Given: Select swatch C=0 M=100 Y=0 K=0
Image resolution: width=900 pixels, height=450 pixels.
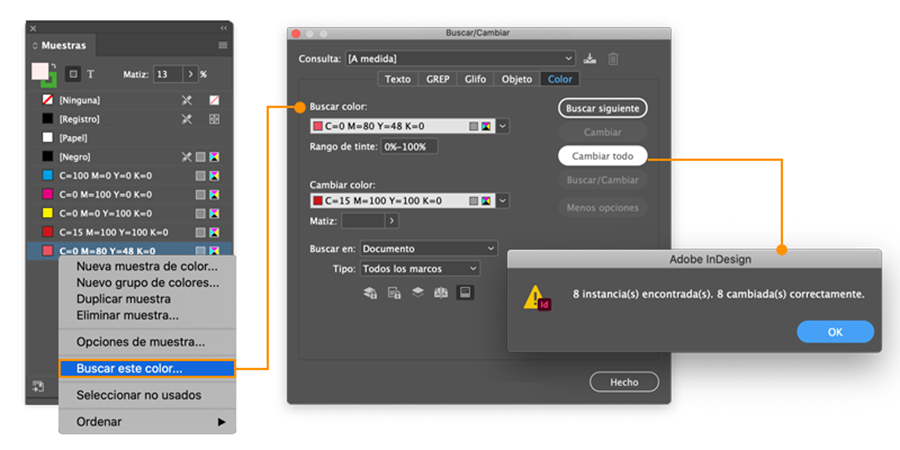Looking at the screenshot, I should 129,195.
